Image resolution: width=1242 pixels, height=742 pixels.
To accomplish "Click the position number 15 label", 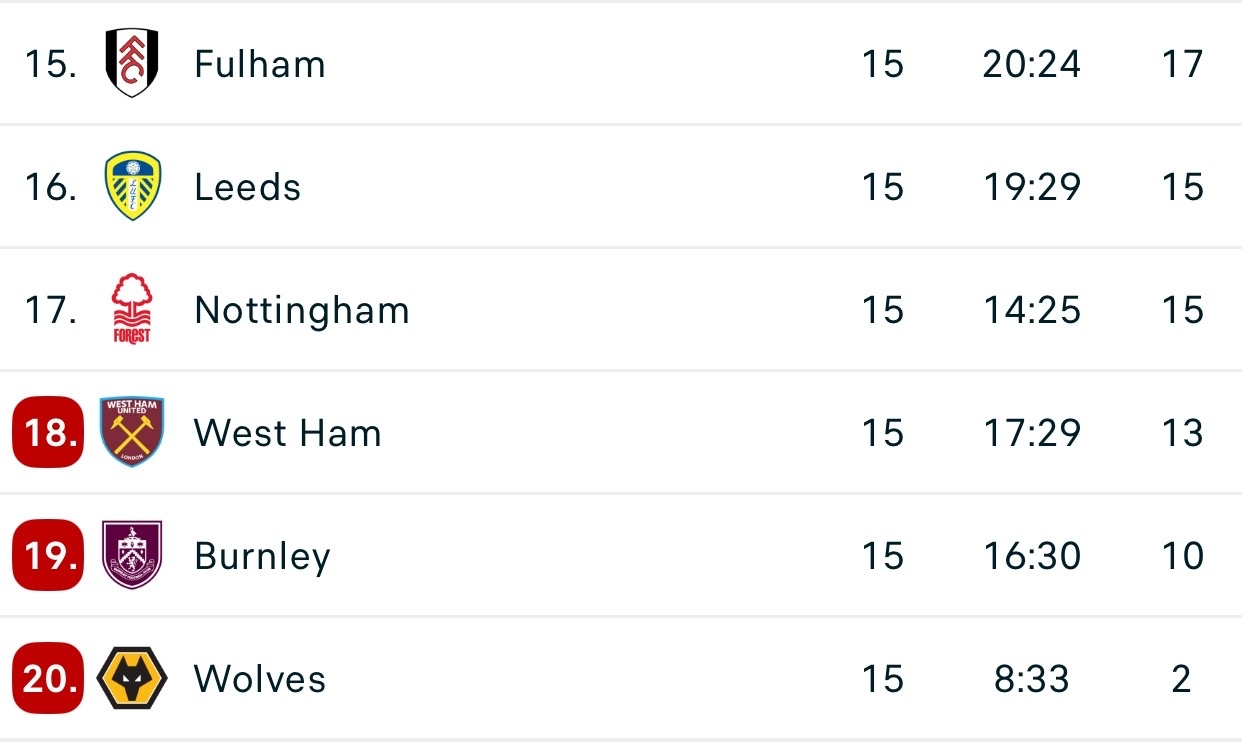I will coord(50,64).
